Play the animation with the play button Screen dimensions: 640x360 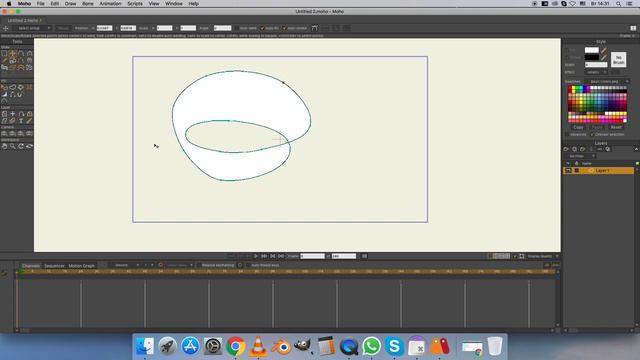(256, 256)
